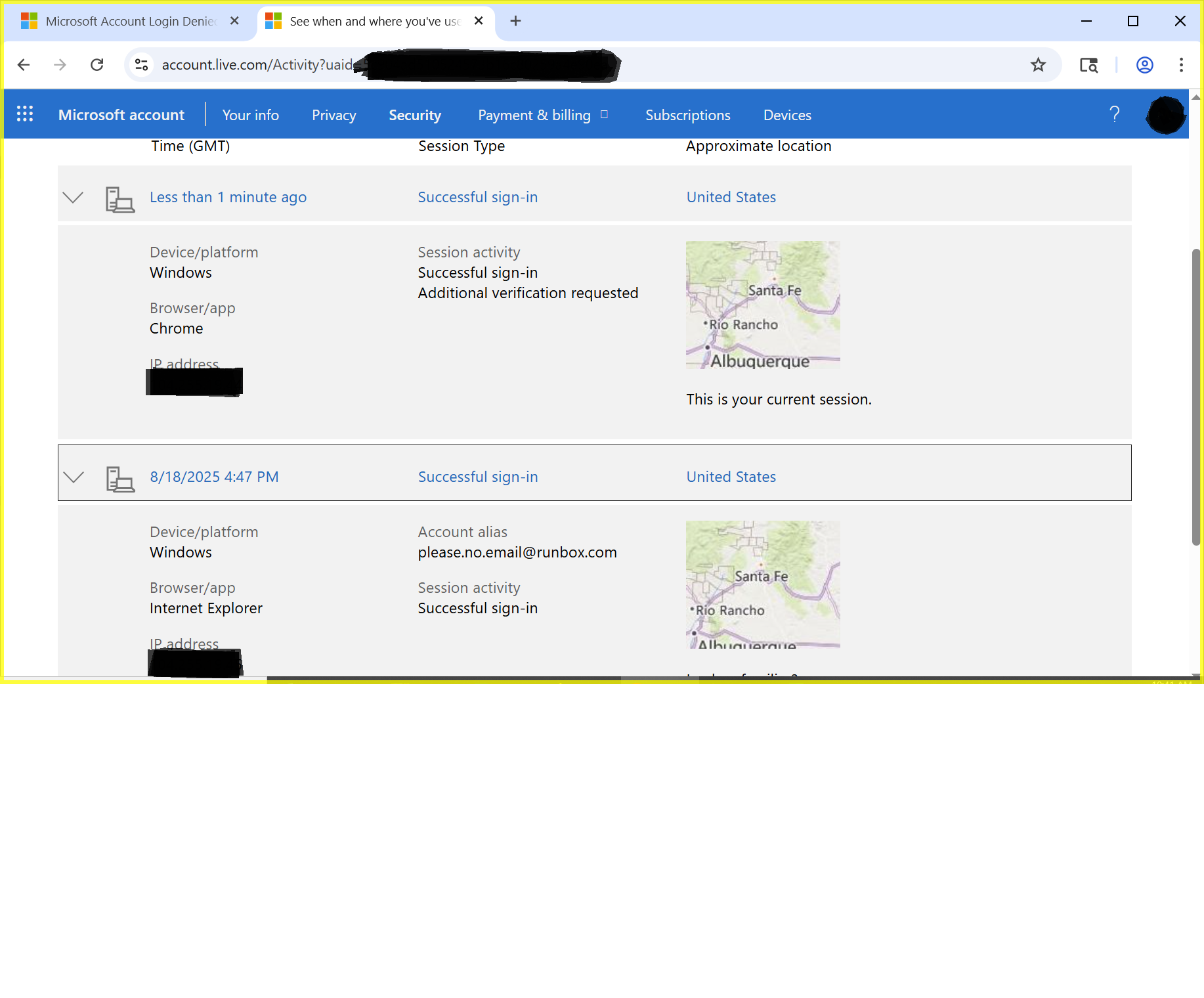The height and width of the screenshot is (998, 1204).
Task: Maximize the Chrome window
Action: [1133, 21]
